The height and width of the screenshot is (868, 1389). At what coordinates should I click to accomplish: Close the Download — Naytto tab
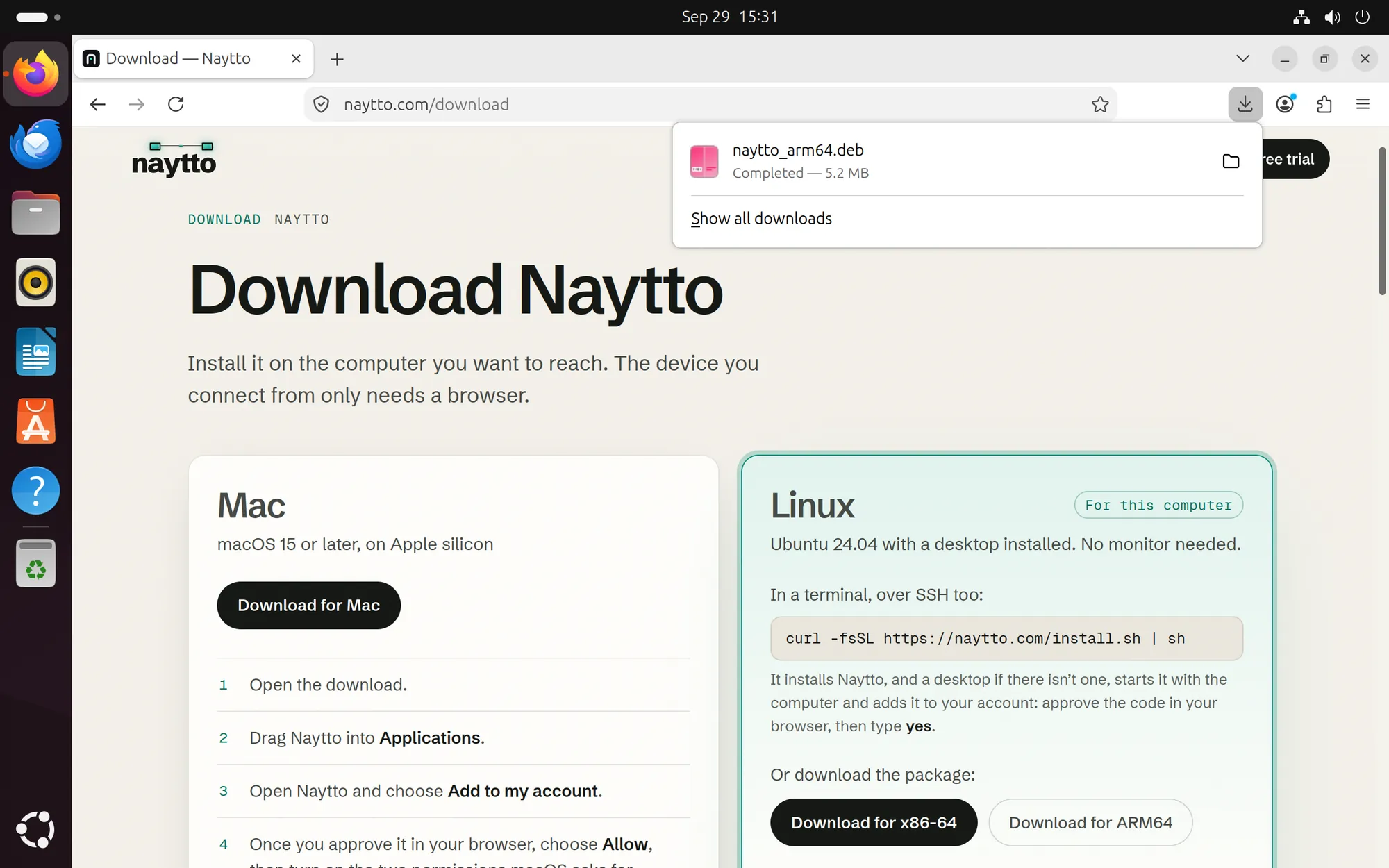(296, 58)
